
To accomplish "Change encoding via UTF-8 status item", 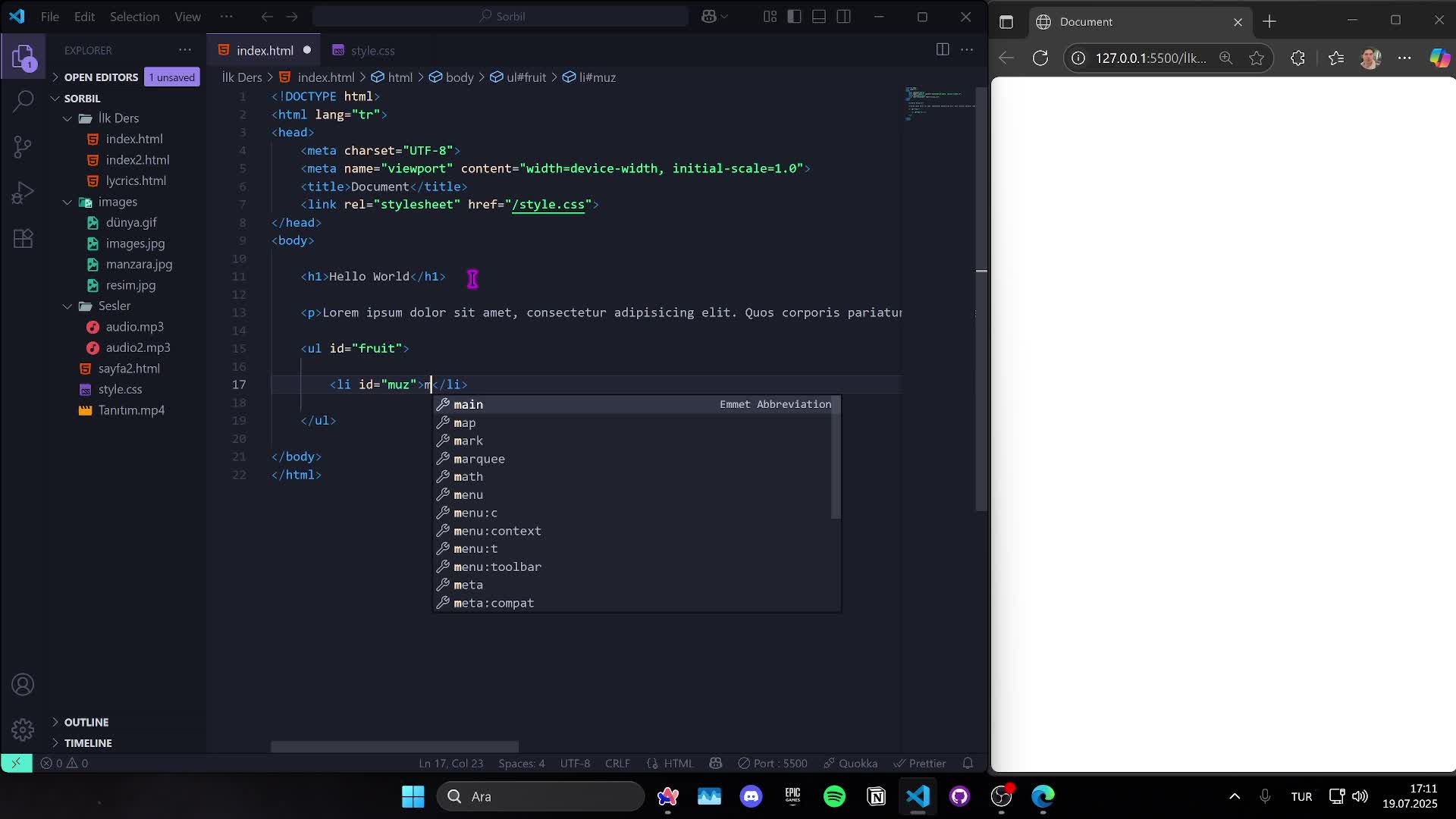I will click(x=575, y=764).
